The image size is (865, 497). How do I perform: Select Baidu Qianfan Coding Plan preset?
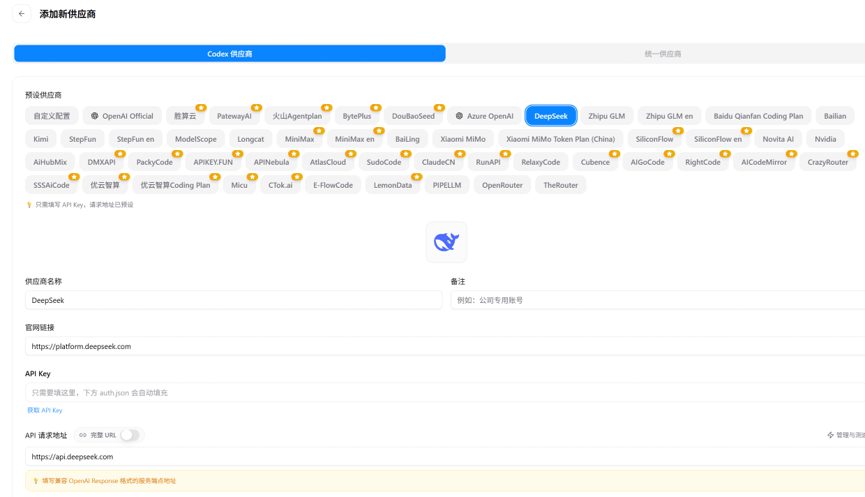pos(759,116)
